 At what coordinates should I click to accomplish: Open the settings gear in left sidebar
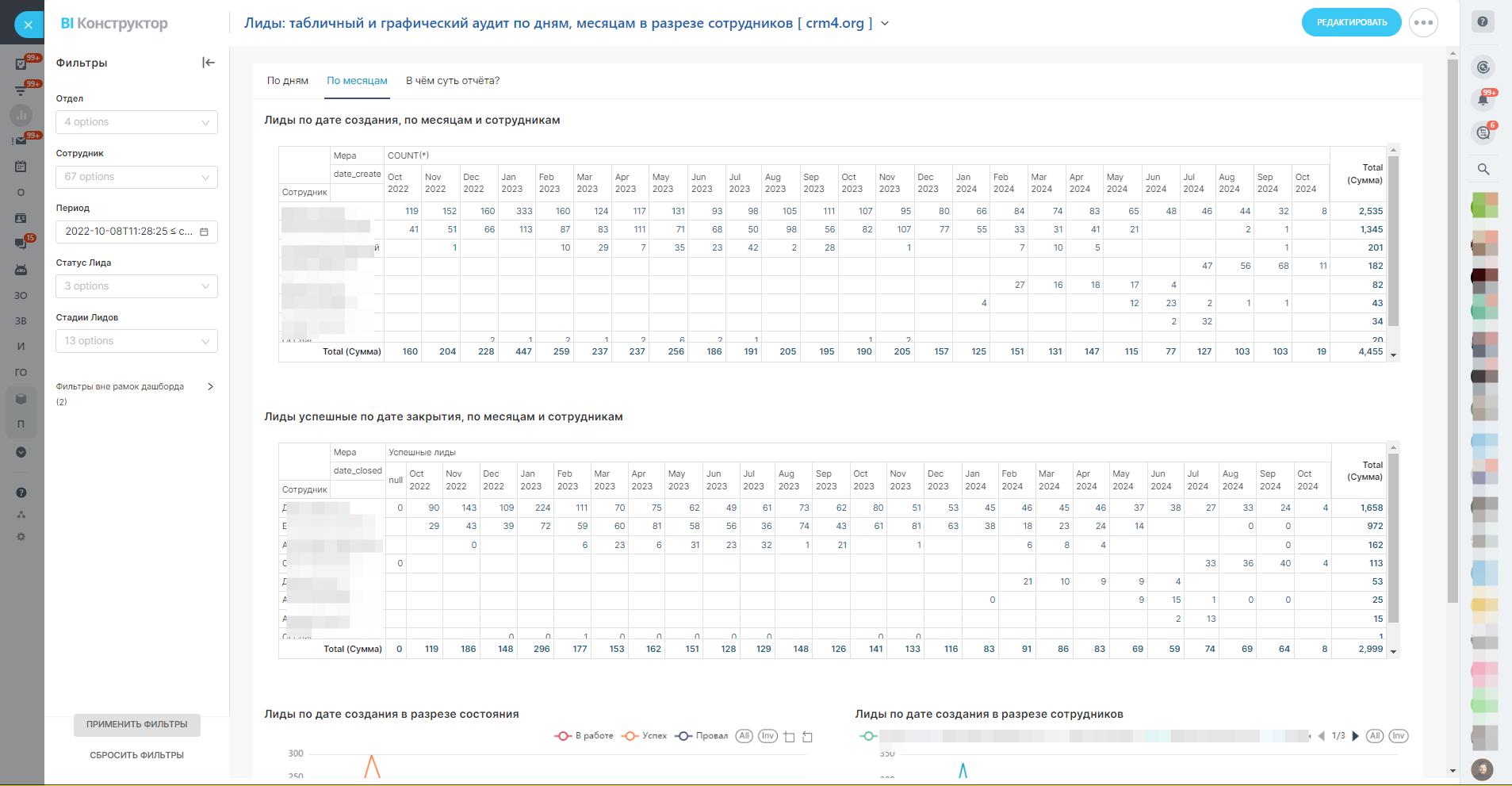pyautogui.click(x=21, y=537)
